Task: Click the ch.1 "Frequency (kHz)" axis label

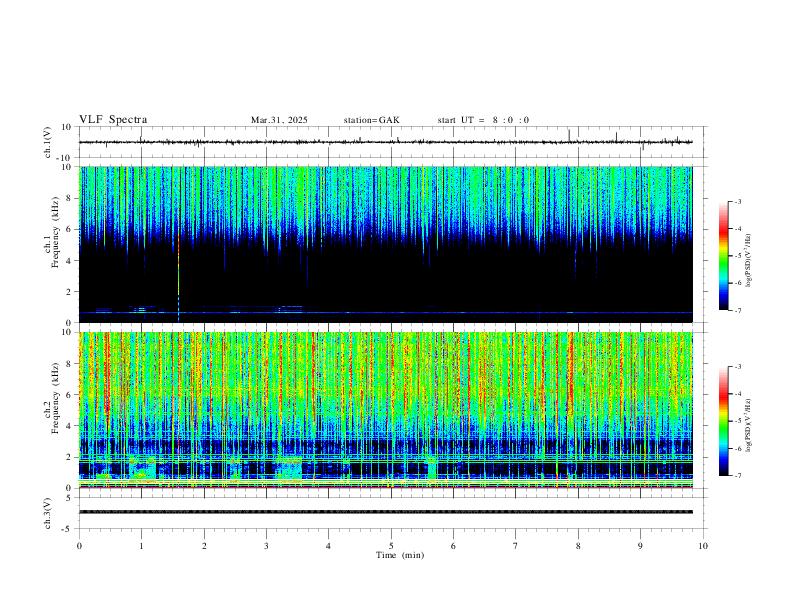Action: [55, 232]
